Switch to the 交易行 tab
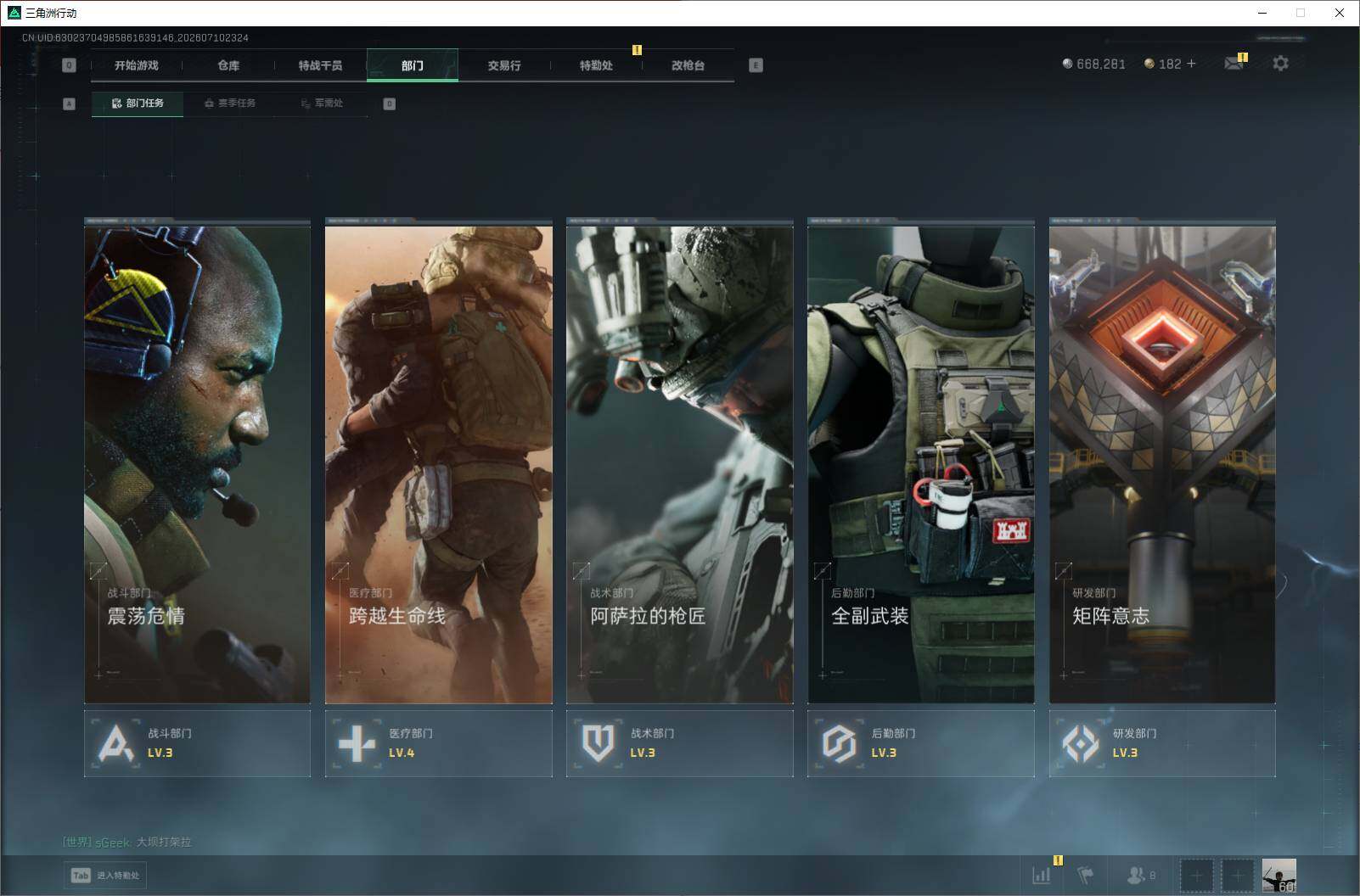This screenshot has width=1360, height=896. click(x=504, y=65)
